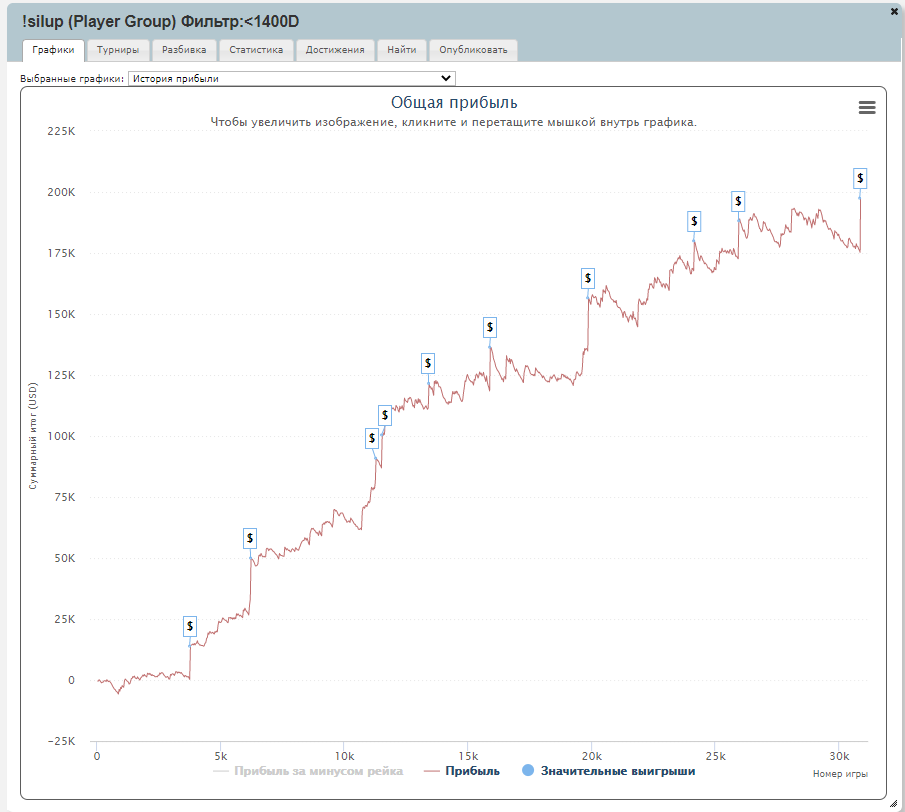Click the dollar marker near 26k games
Image resolution: width=905 pixels, height=812 pixels.
(x=738, y=201)
